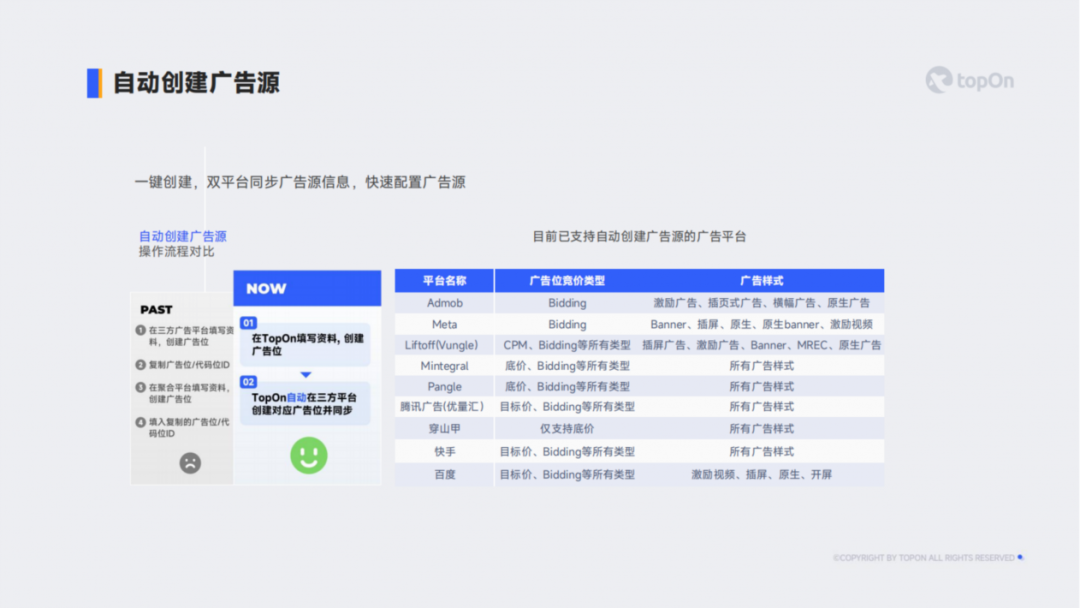The width and height of the screenshot is (1080, 608).
Task: Click the Admob cell
Action: pyautogui.click(x=444, y=302)
